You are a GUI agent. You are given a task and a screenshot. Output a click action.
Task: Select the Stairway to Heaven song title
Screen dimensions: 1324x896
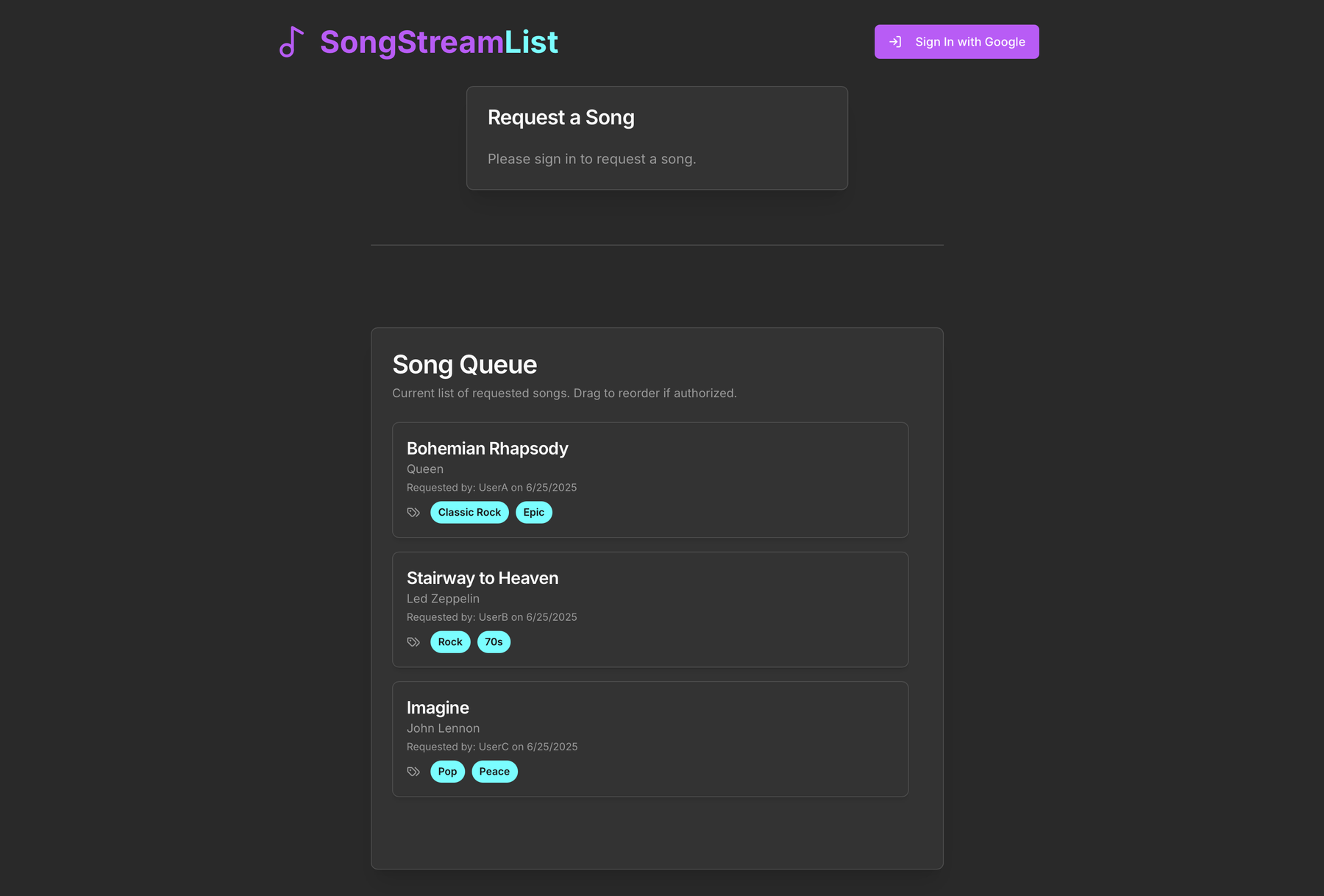[x=483, y=578]
